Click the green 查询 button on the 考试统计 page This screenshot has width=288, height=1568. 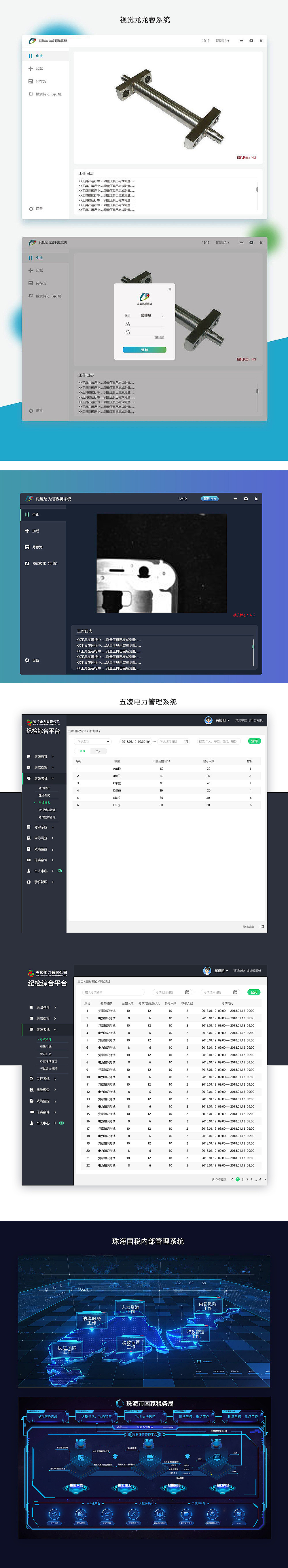254,992
